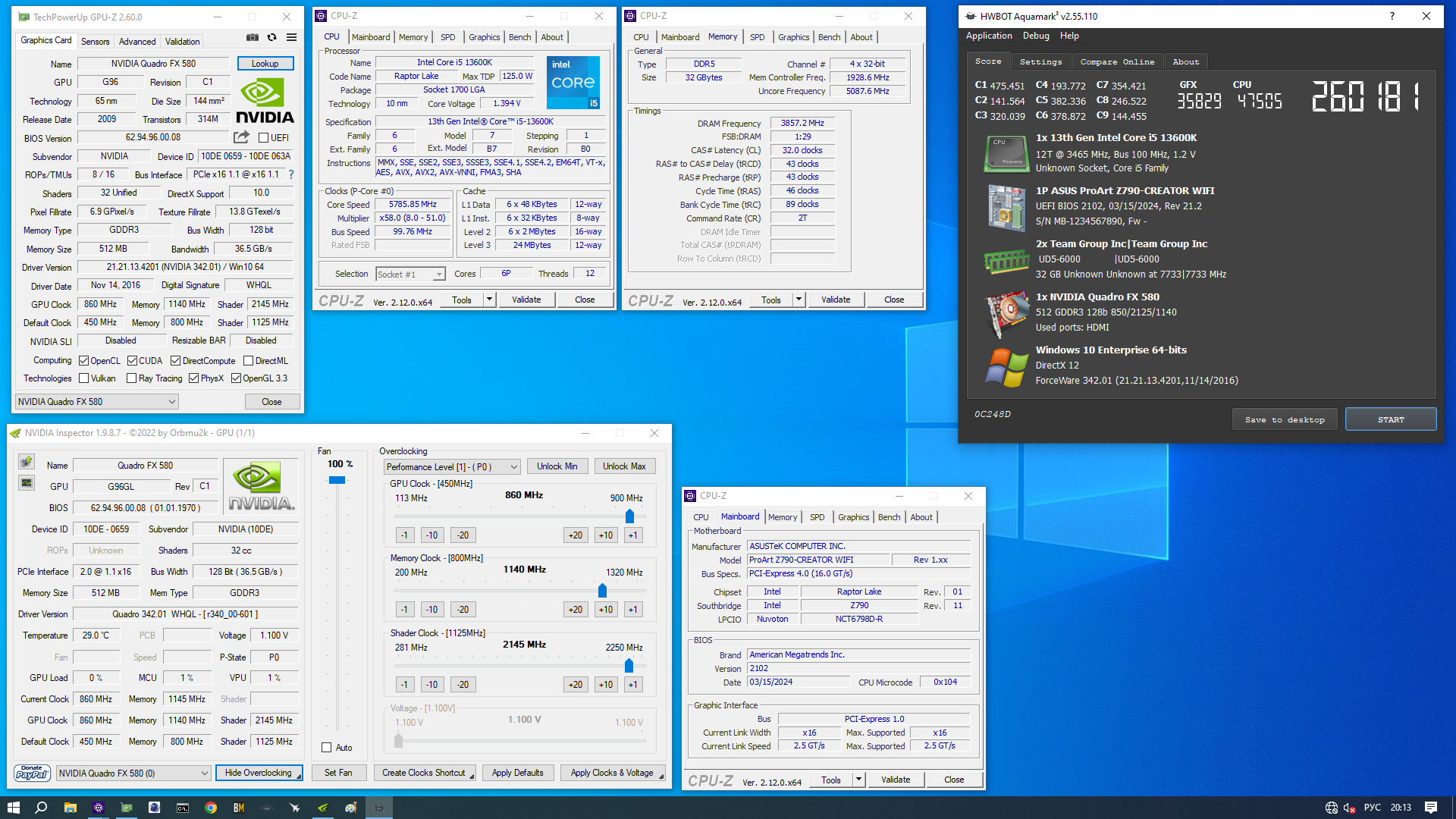Screen dimensions: 1456x819
Task: Click the muted volume tray icon
Action: pos(1350,808)
